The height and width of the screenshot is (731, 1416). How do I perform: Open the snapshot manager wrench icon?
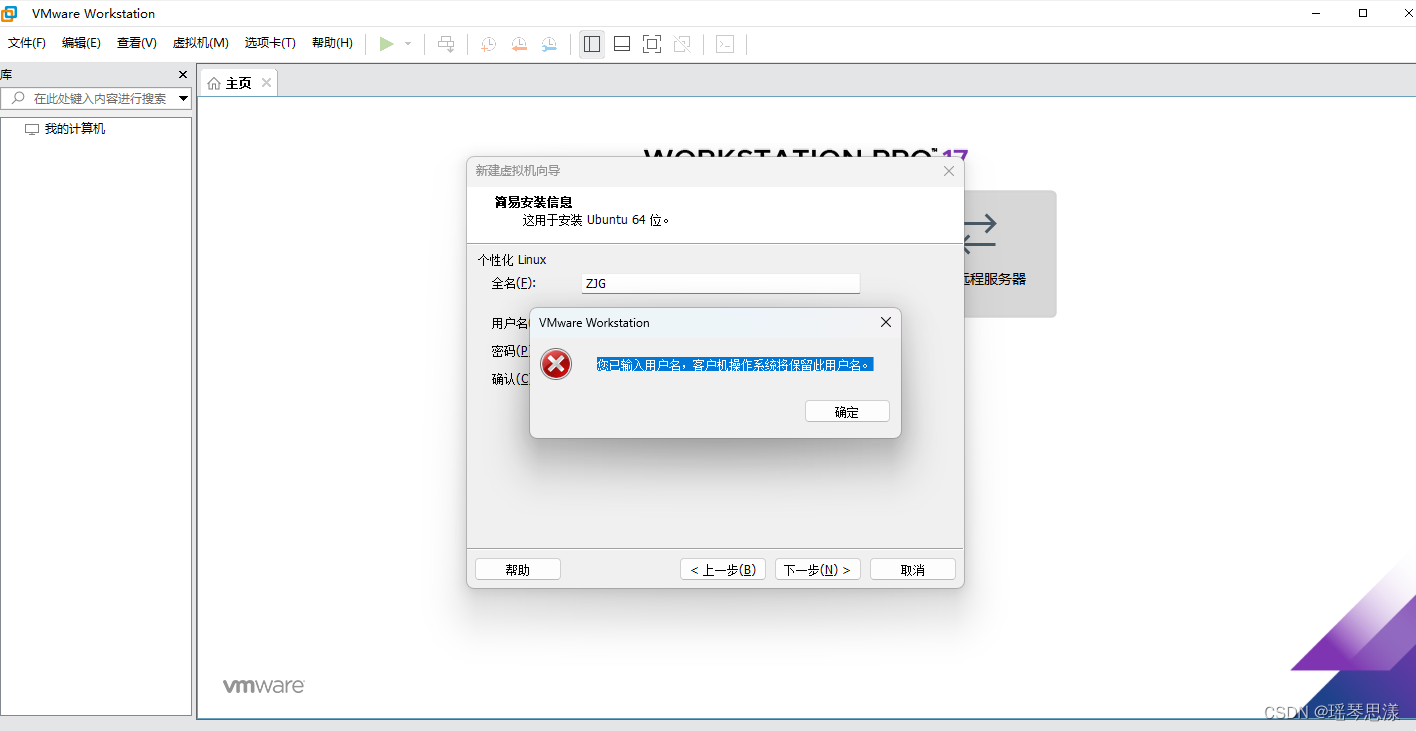point(549,44)
